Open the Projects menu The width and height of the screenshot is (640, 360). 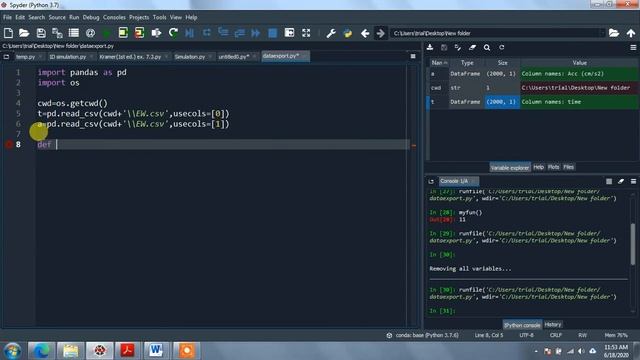click(x=139, y=17)
